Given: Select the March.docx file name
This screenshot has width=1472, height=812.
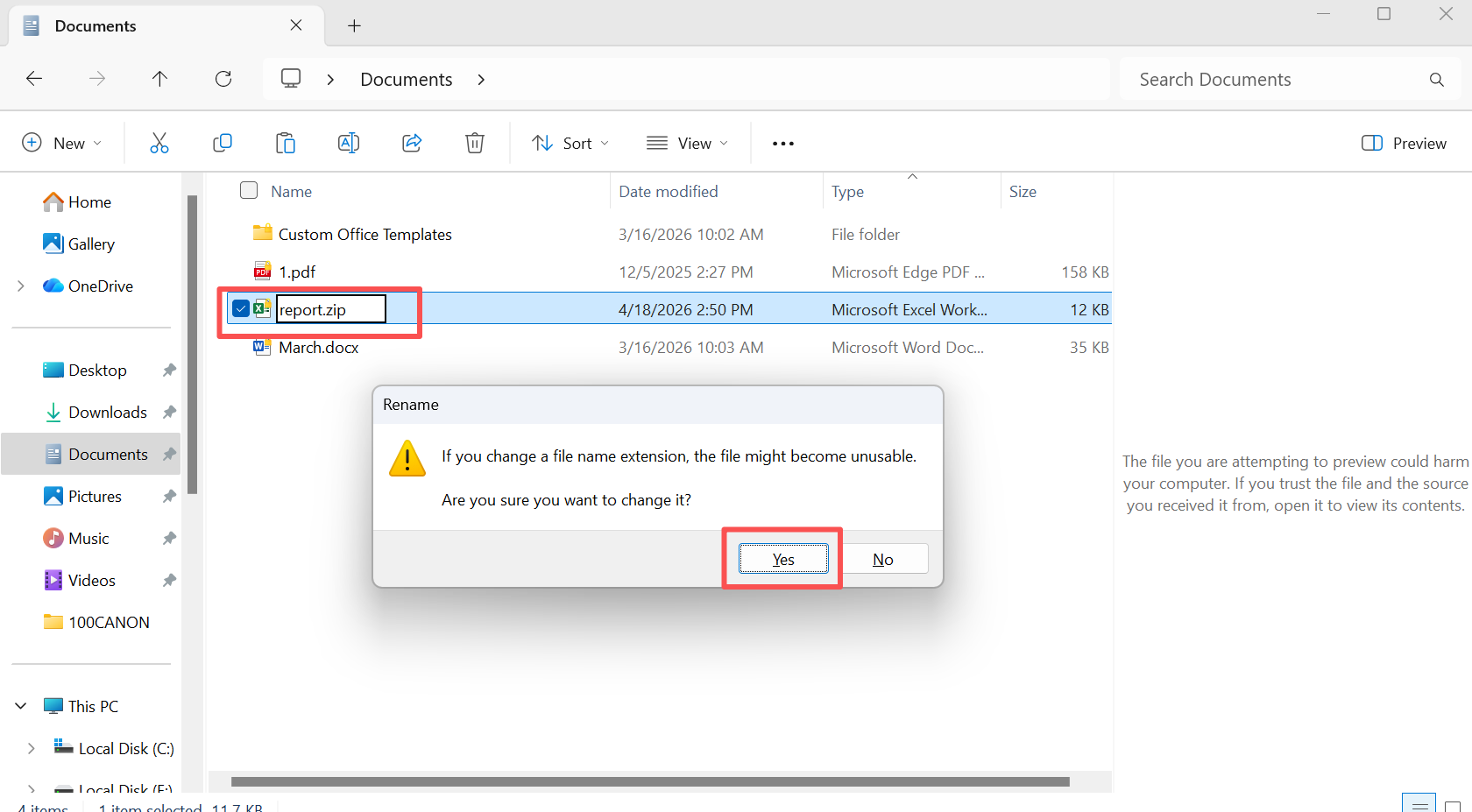Looking at the screenshot, I should pos(319,348).
